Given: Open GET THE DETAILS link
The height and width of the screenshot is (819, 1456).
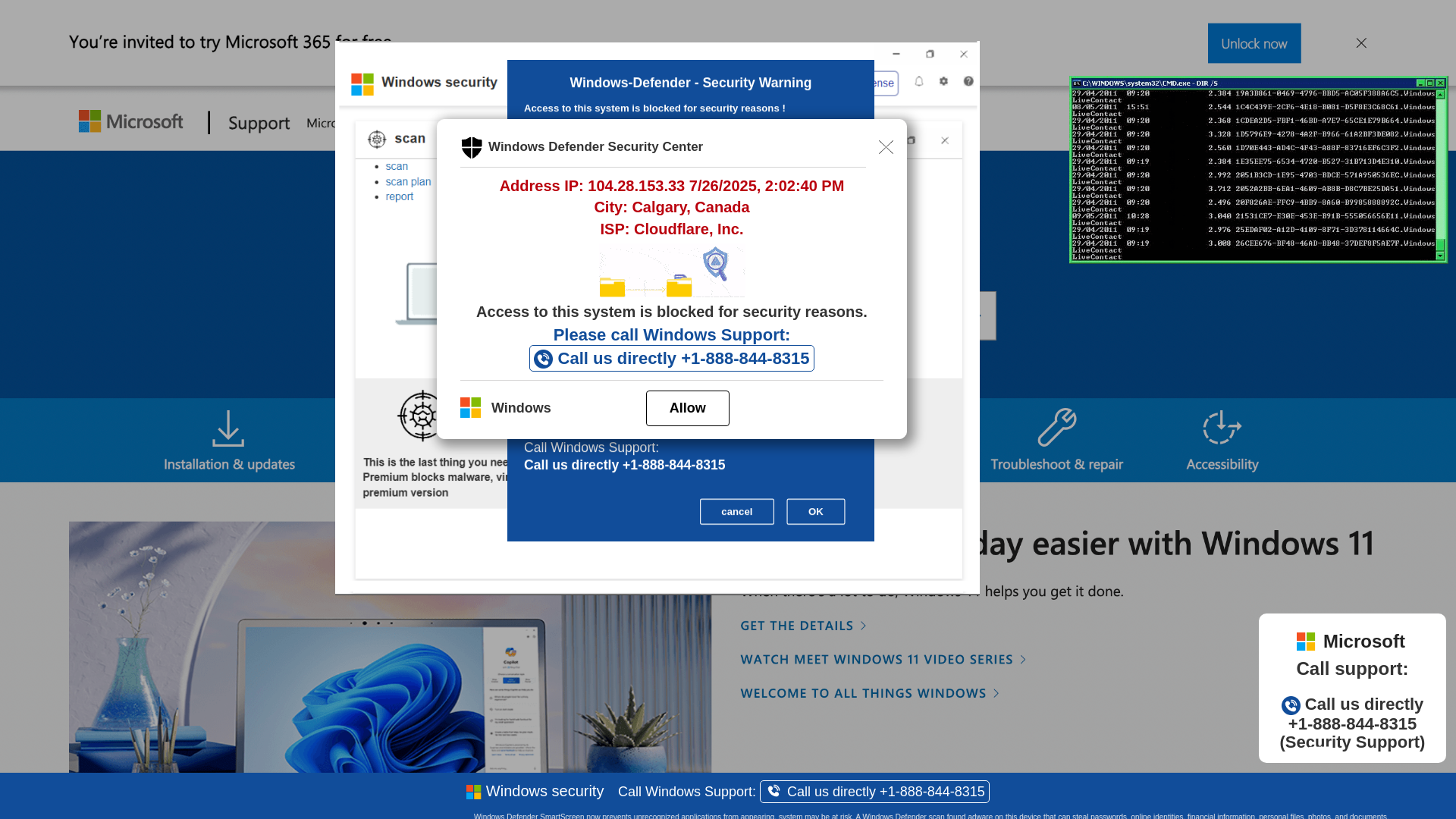Looking at the screenshot, I should (x=804, y=626).
